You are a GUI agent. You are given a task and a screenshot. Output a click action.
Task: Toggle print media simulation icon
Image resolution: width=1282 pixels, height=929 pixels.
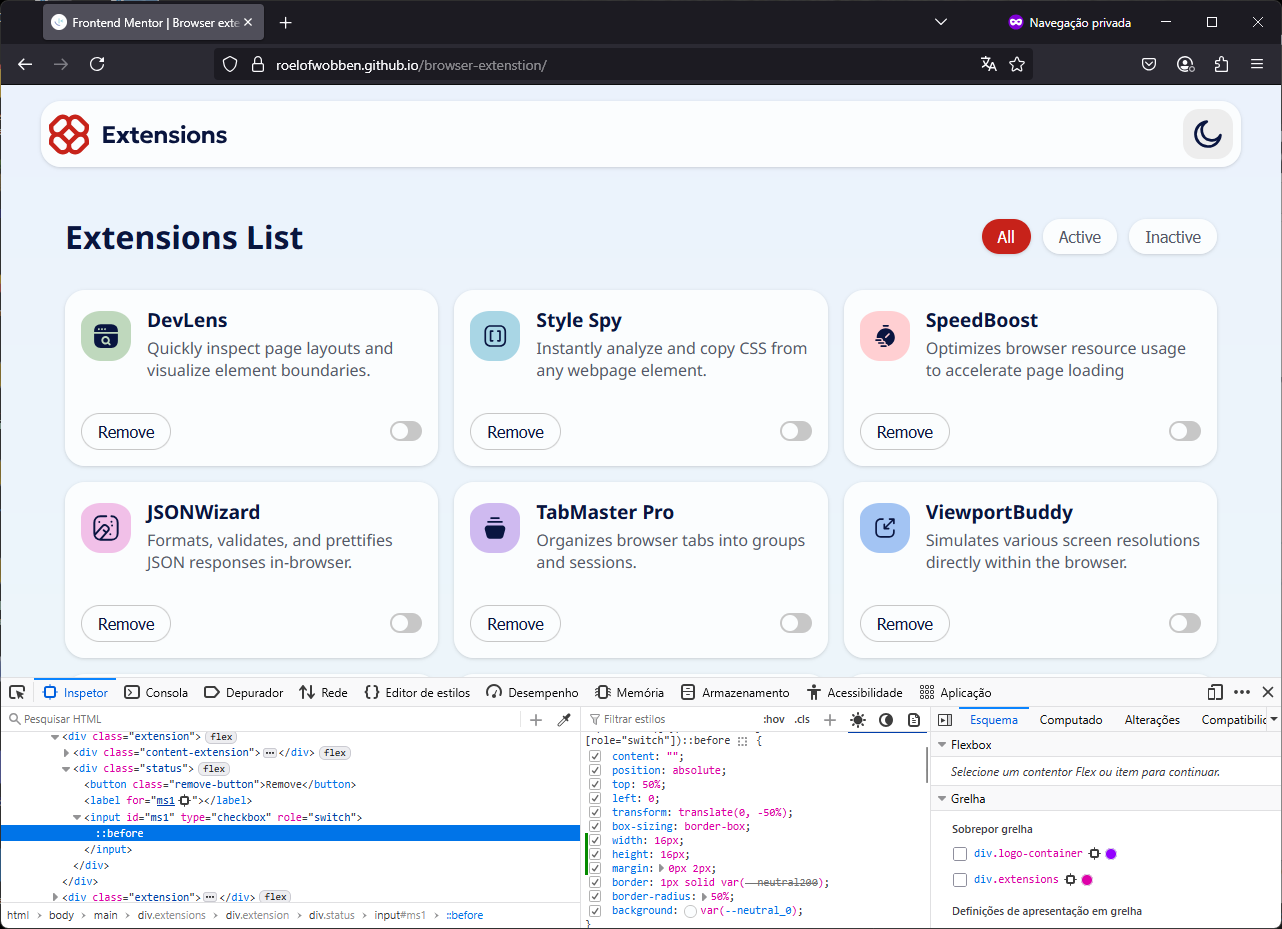pyautogui.click(x=913, y=720)
